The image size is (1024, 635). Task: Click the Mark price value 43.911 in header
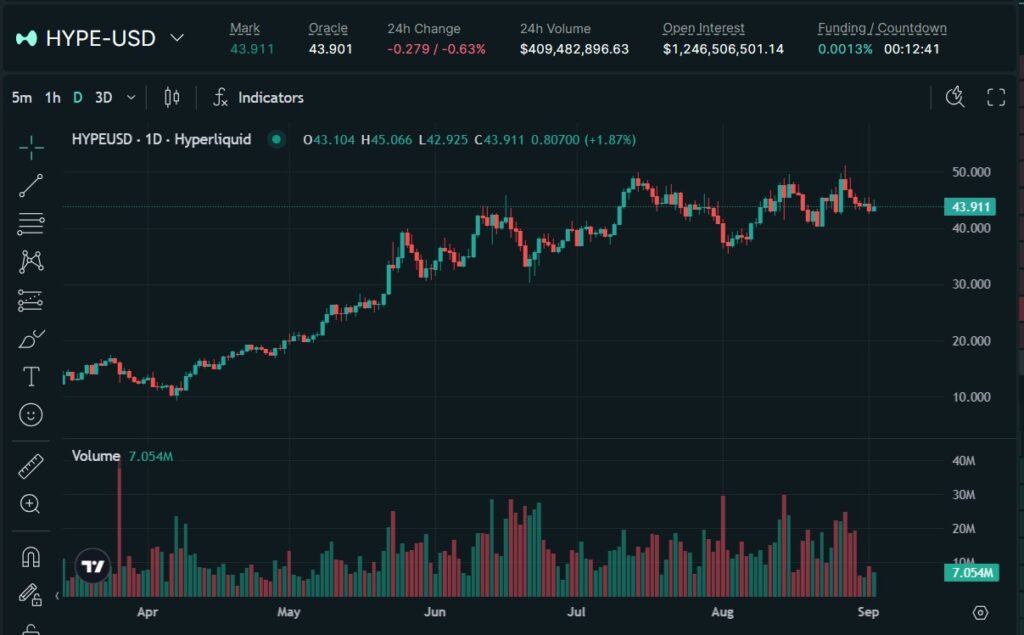pyautogui.click(x=252, y=49)
